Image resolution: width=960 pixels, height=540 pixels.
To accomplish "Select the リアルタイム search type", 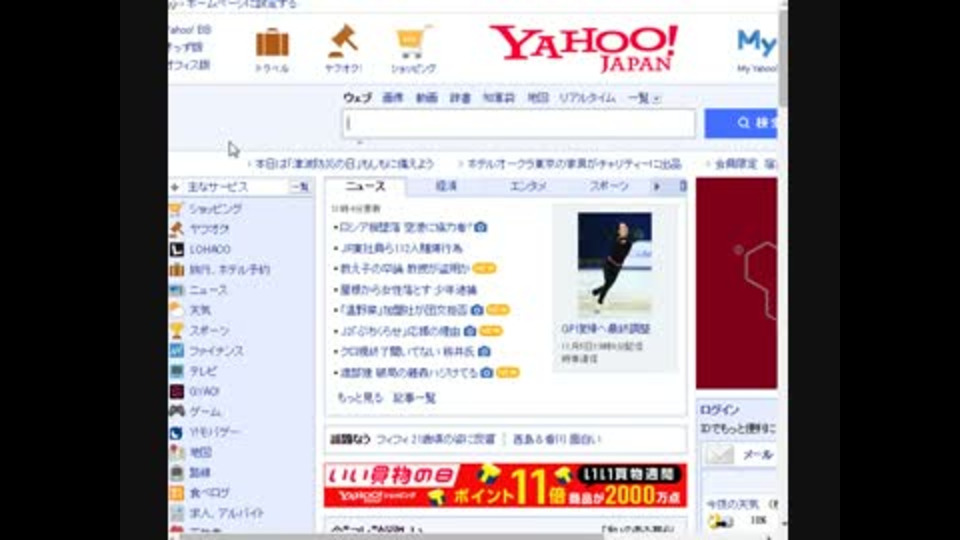I will [587, 98].
